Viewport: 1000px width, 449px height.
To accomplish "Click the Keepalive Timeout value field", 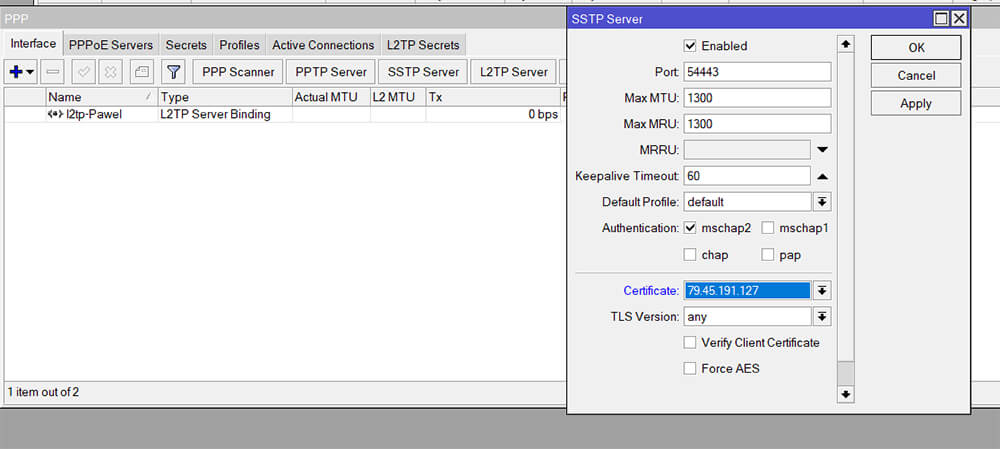I will pyautogui.click(x=747, y=176).
